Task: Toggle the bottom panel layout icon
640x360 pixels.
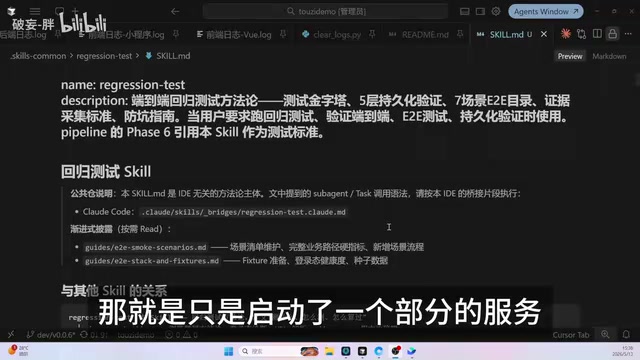Action: (x=464, y=11)
